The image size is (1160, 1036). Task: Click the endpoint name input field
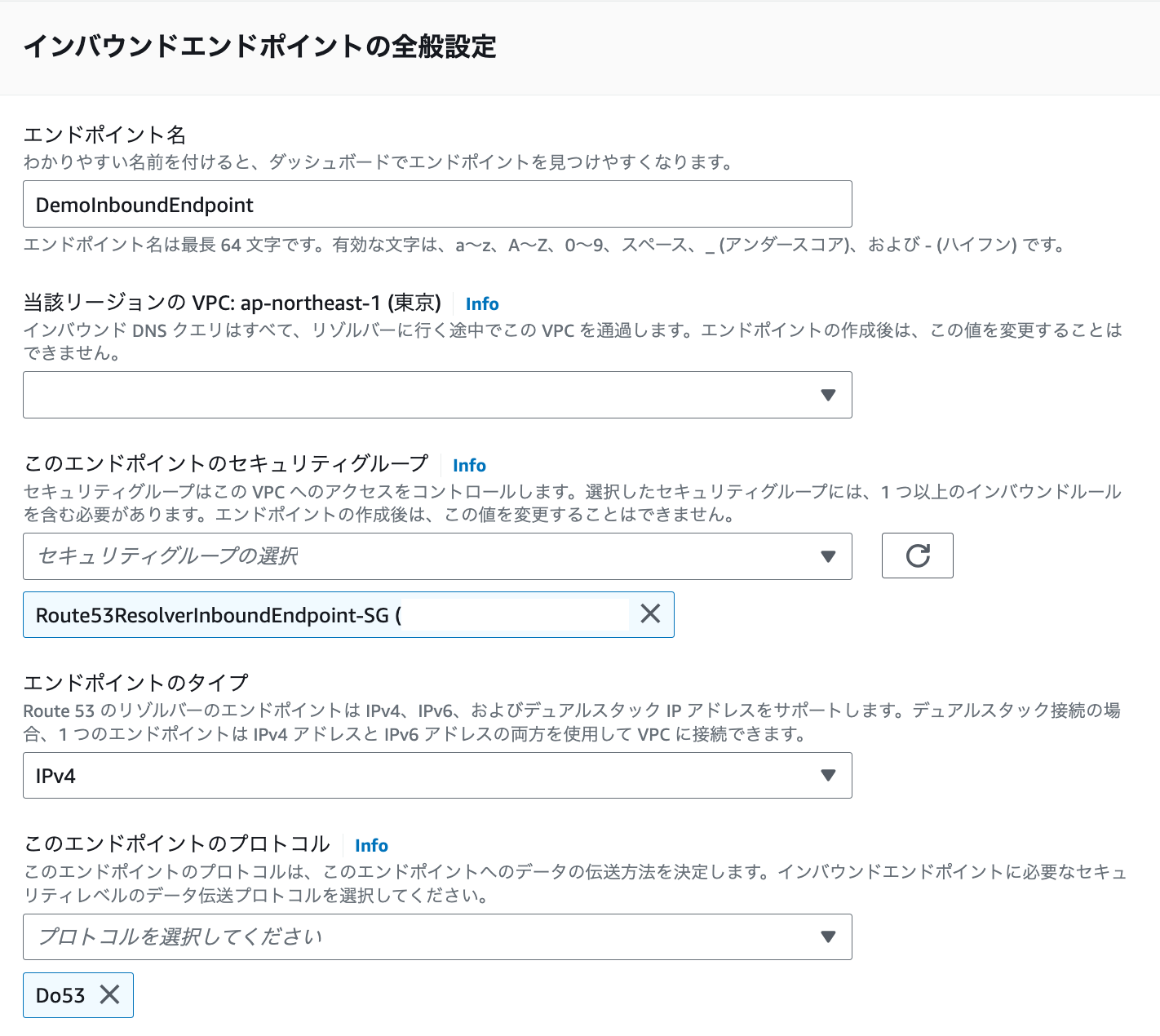tap(437, 204)
